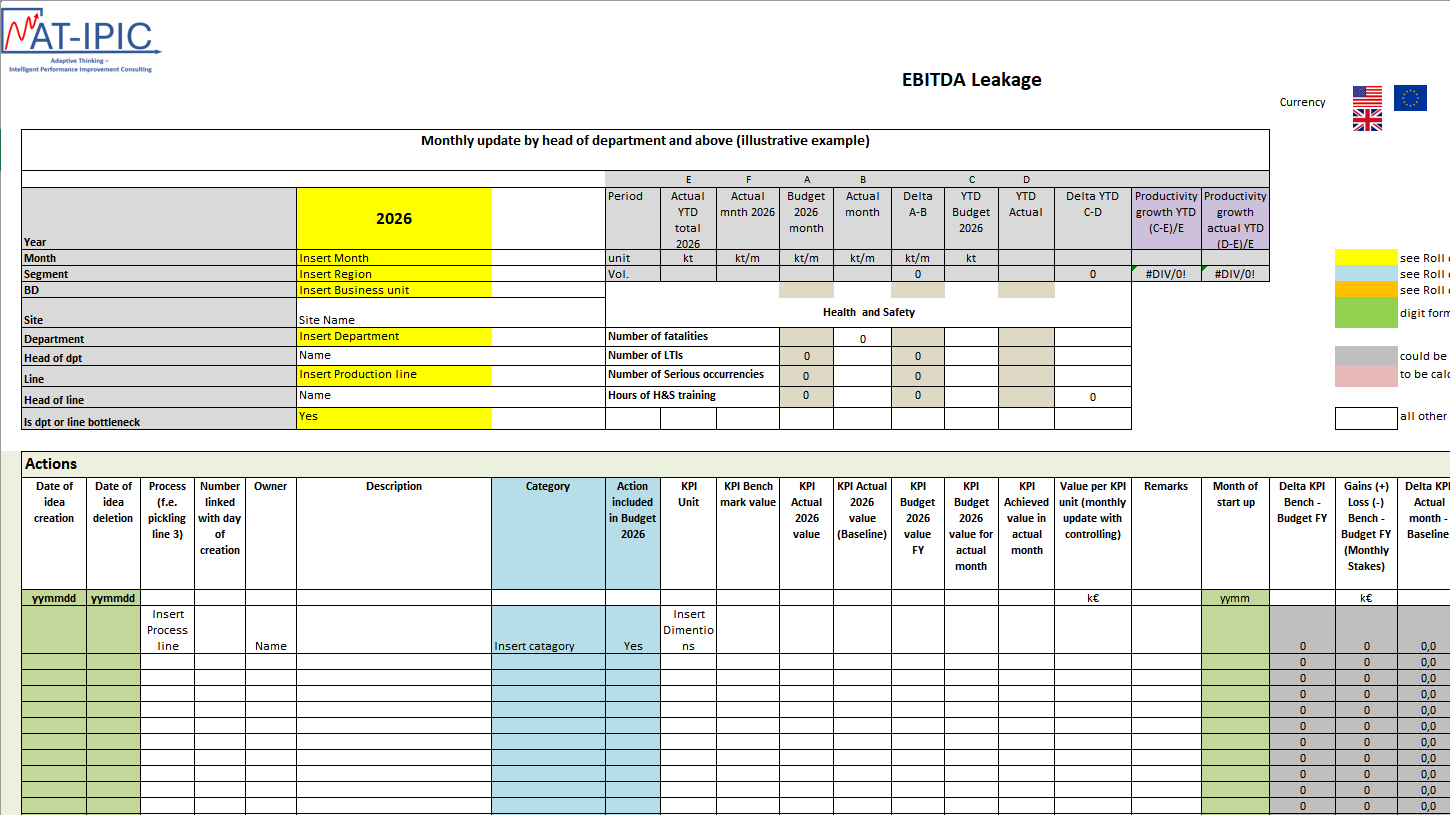Click the pink legend color swatch
The image size is (1450, 815).
pyautogui.click(x=1366, y=375)
